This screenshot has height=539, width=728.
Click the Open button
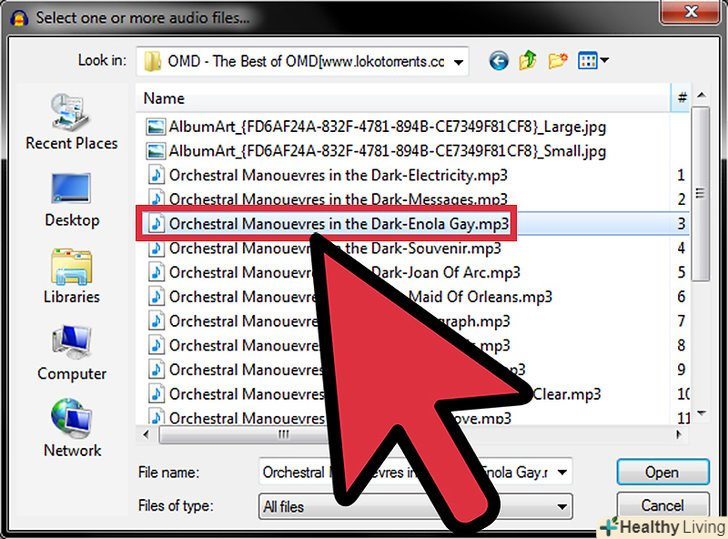pos(663,472)
